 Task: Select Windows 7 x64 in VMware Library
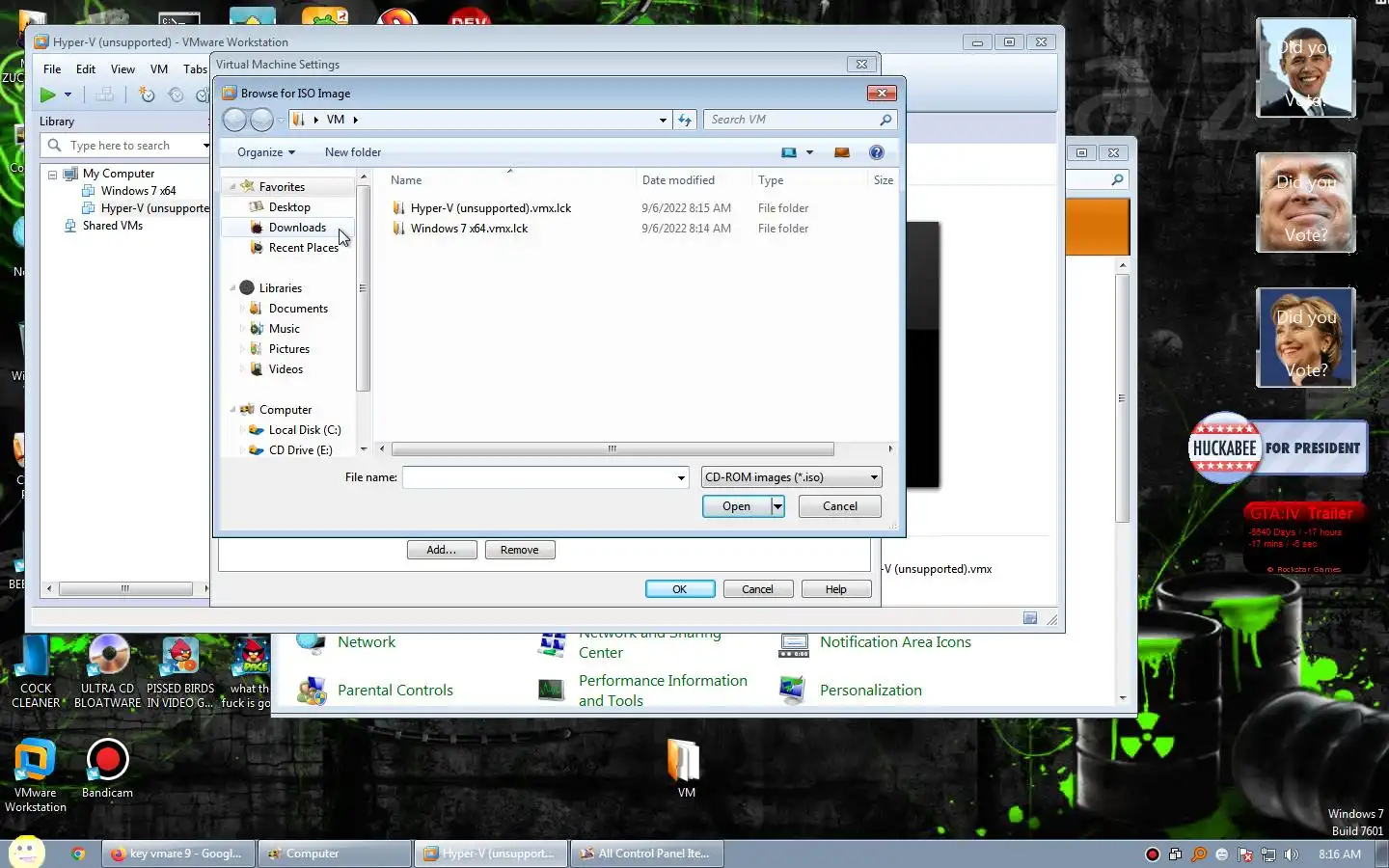[138, 191]
